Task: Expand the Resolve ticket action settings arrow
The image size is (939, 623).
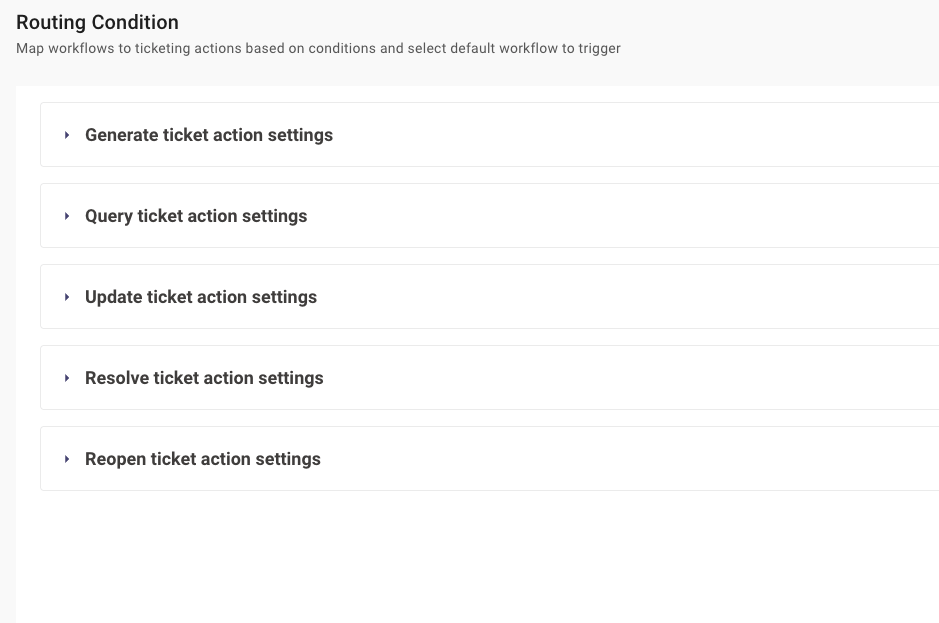Action: (x=67, y=378)
